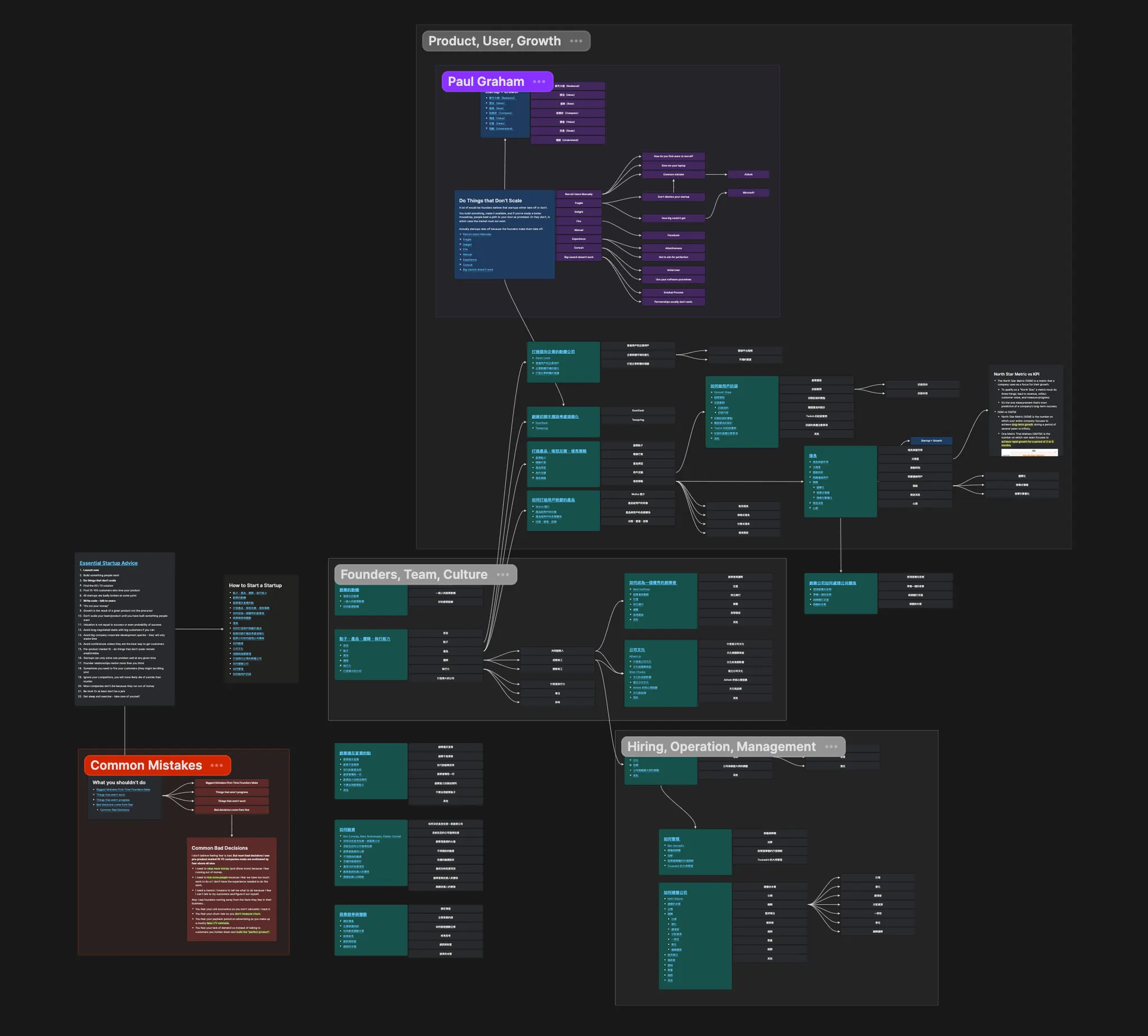Click the Facebook purple mini card

pos(673,235)
